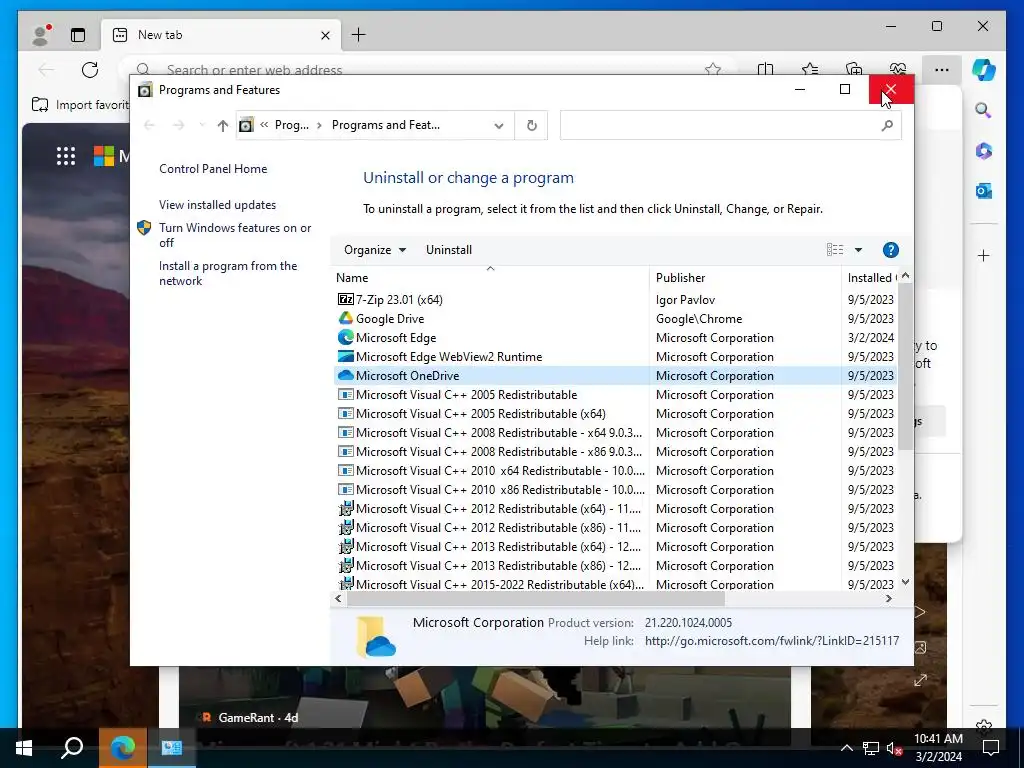Screen dimensions: 1024x768
Task: Sort by the Publisher column header
Action: point(745,278)
